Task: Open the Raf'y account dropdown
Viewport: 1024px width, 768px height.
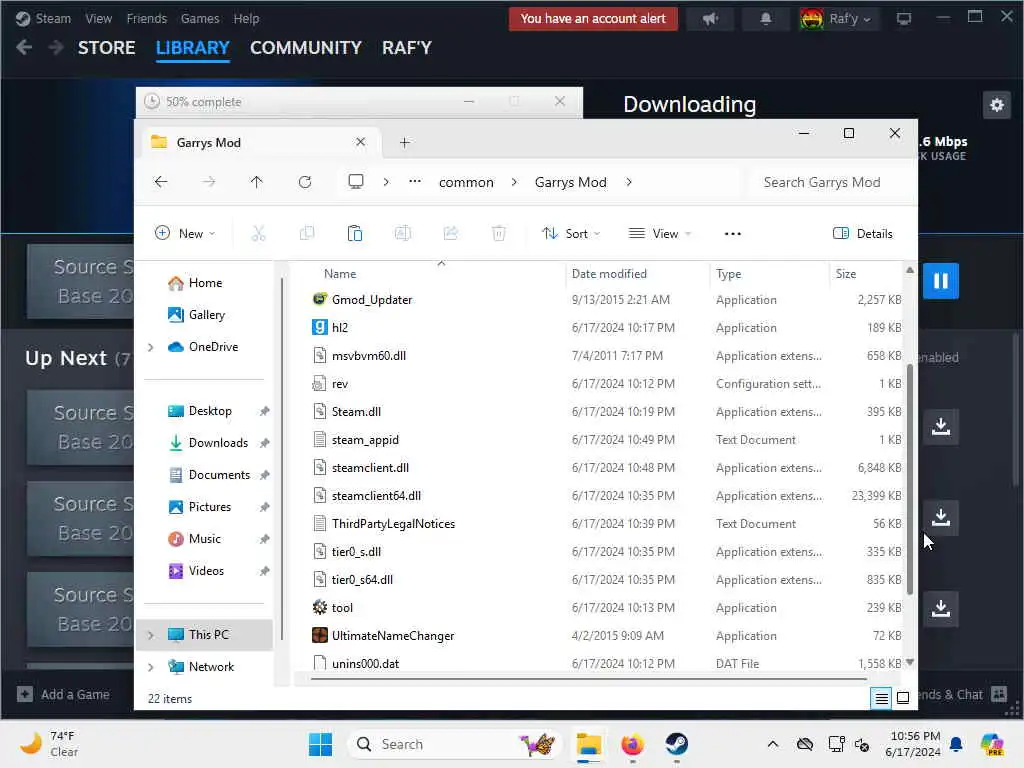Action: pos(839,19)
